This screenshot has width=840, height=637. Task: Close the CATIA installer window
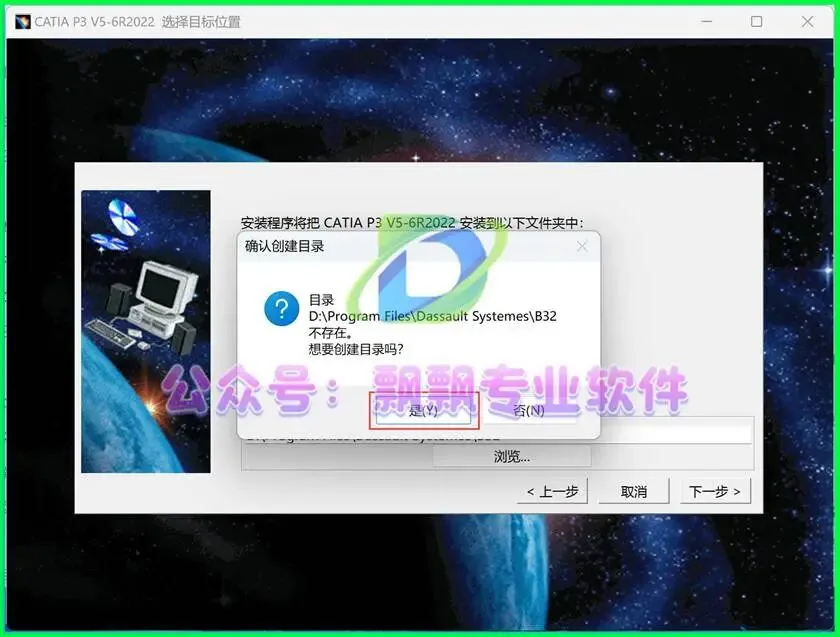point(807,22)
